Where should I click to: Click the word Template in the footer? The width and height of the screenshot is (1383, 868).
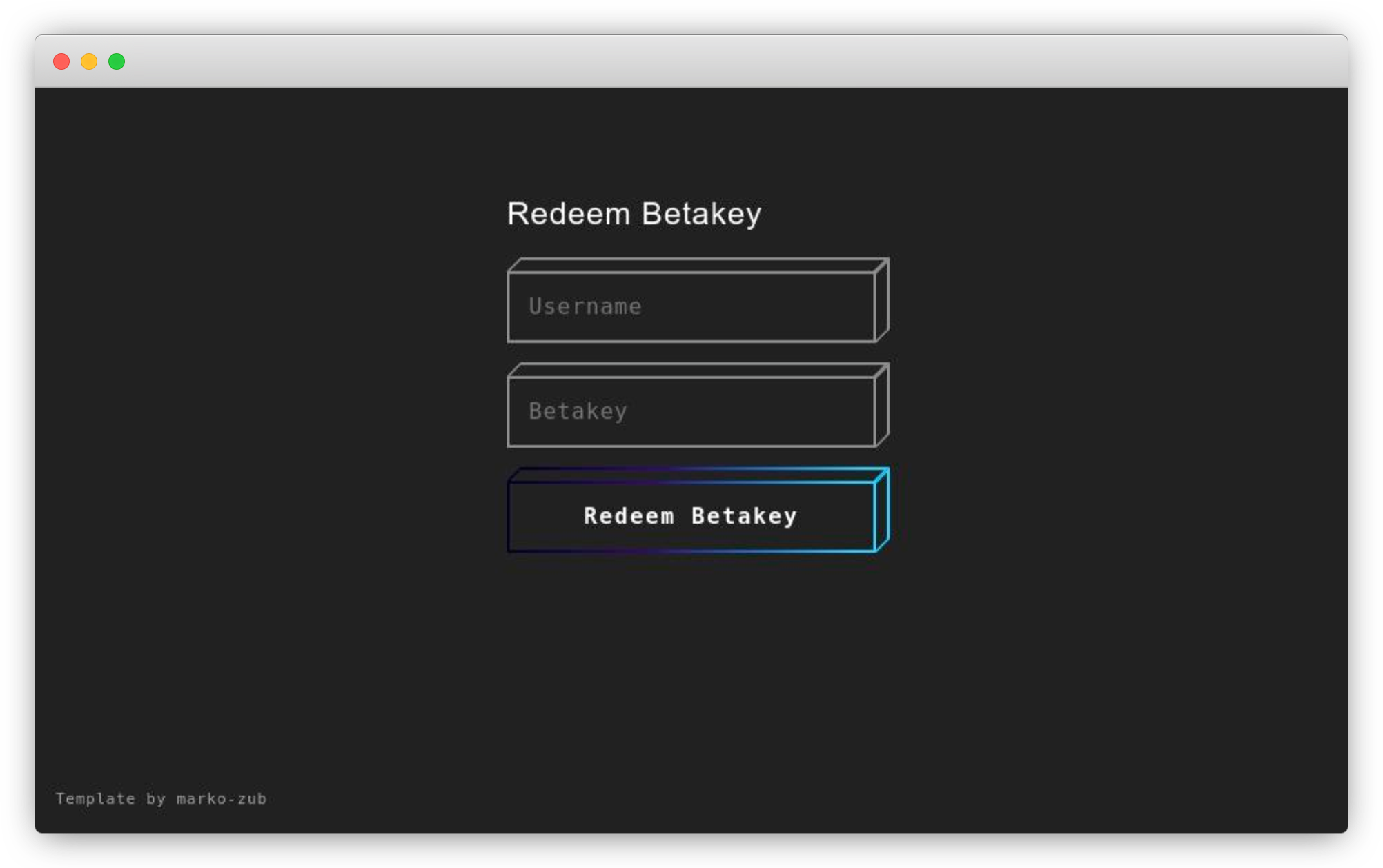95,798
